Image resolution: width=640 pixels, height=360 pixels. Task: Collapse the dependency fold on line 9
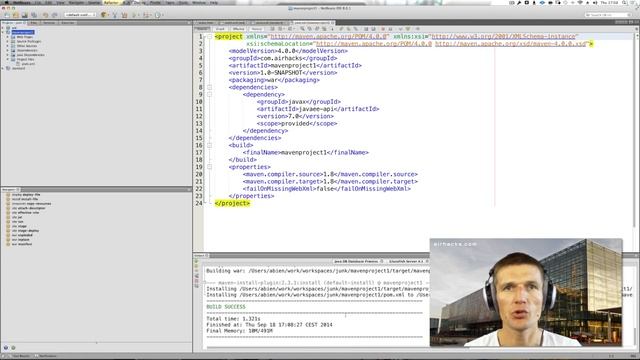(x=209, y=94)
